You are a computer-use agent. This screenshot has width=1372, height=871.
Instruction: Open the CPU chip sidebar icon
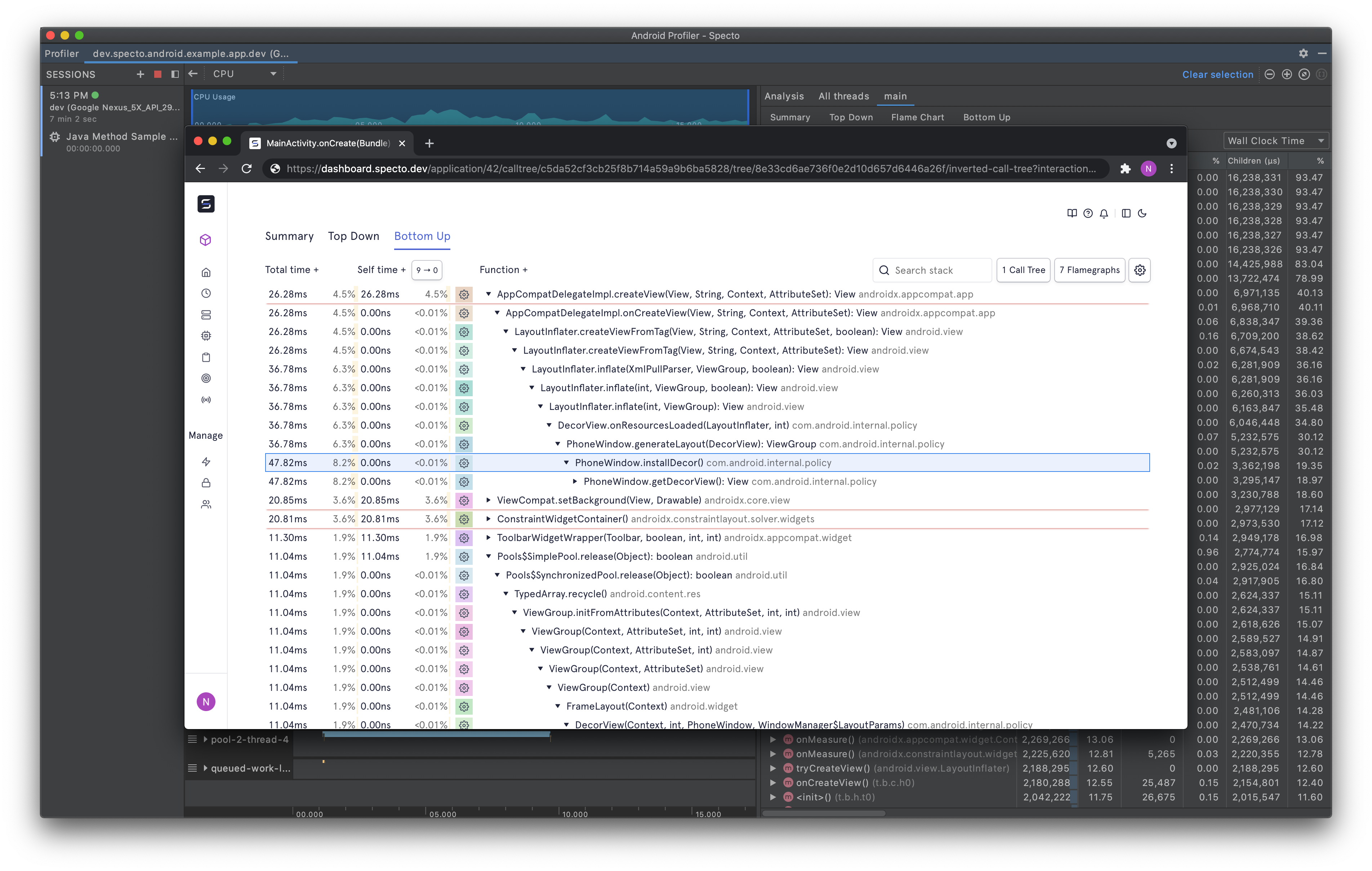click(206, 336)
